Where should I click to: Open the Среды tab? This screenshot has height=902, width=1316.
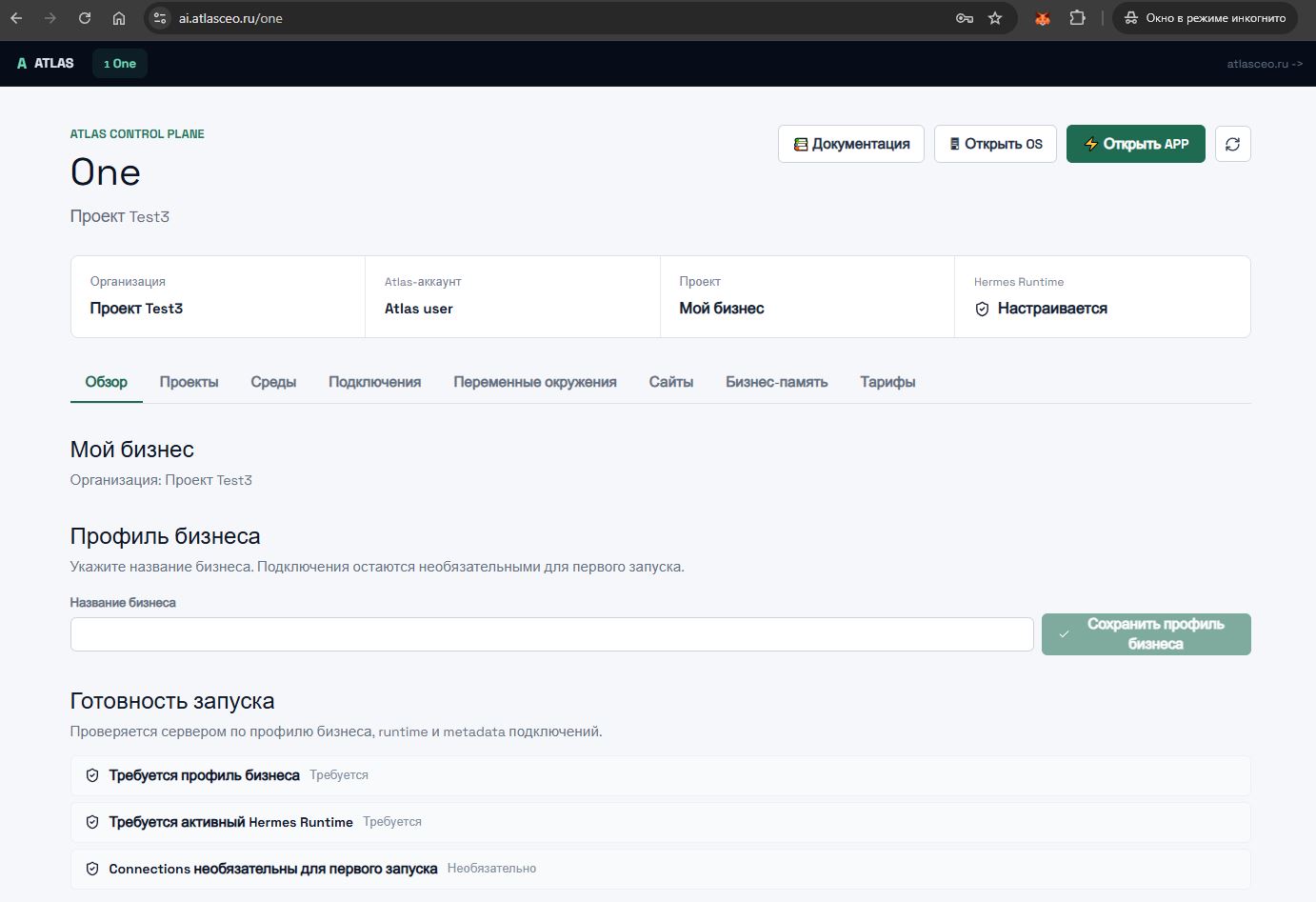[x=273, y=382]
